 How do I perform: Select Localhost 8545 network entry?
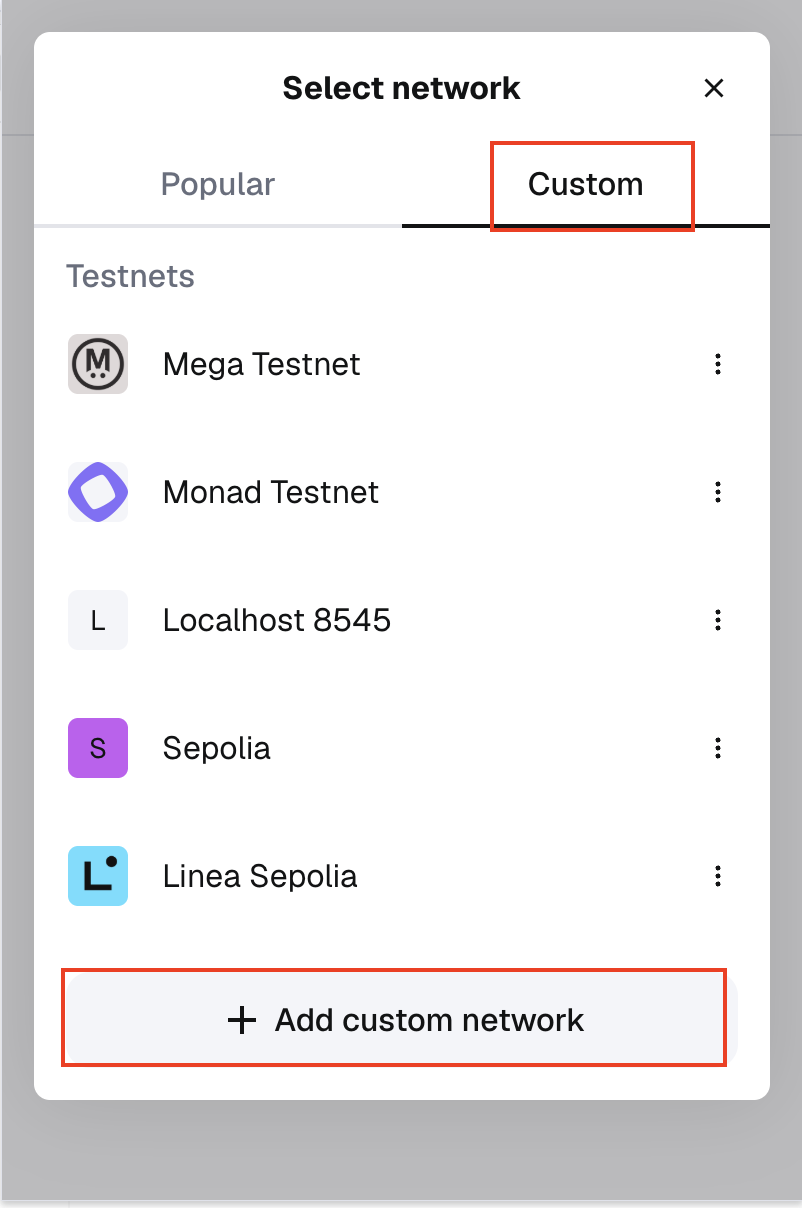pos(277,620)
